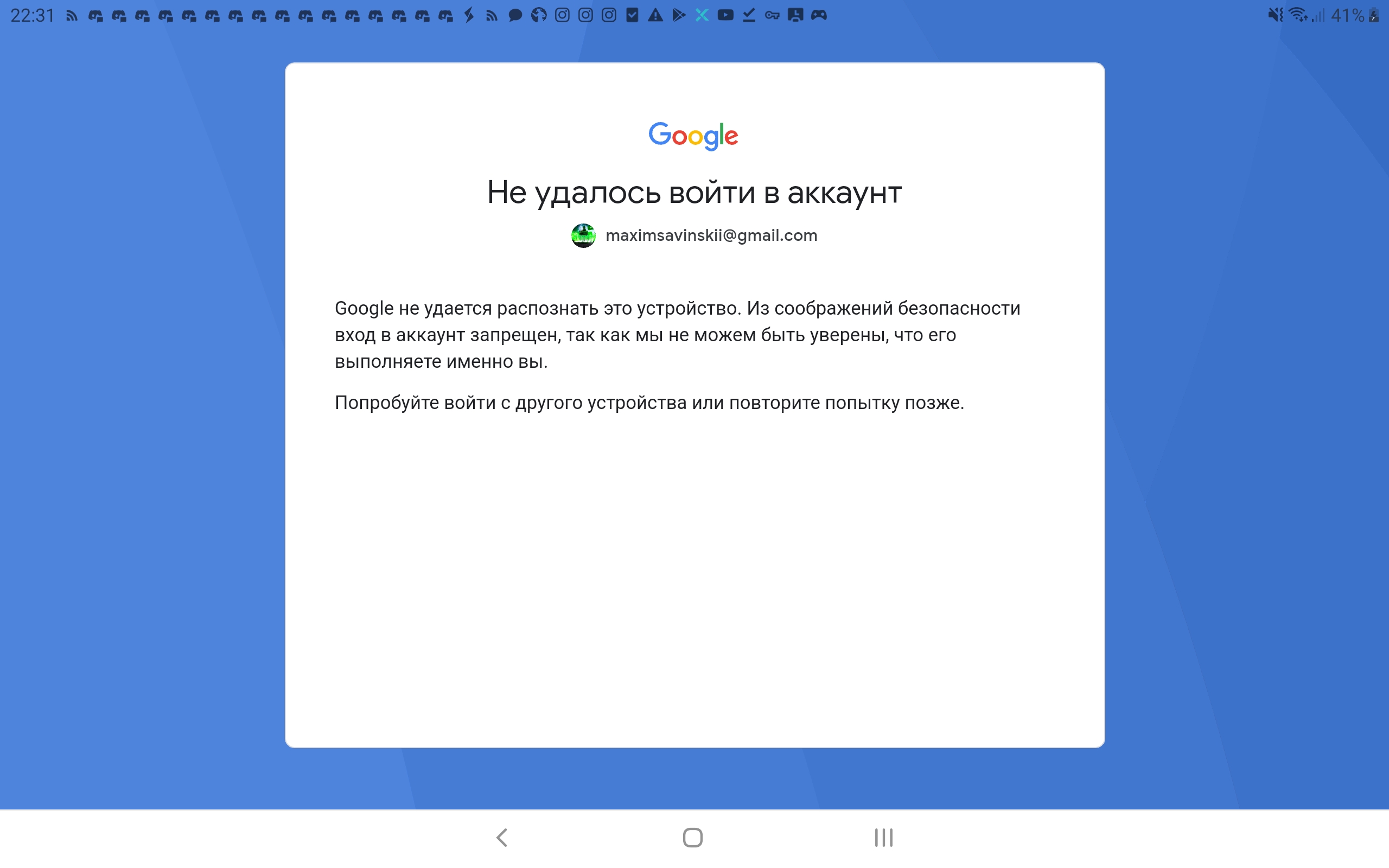The image size is (1389, 868).
Task: Tap the teal X notification icon
Action: [x=702, y=15]
